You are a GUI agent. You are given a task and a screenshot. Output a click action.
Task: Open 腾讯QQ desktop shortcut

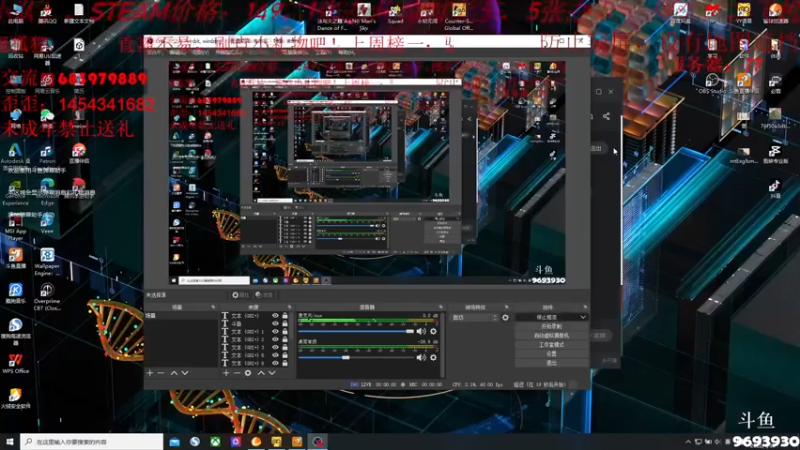(x=47, y=13)
